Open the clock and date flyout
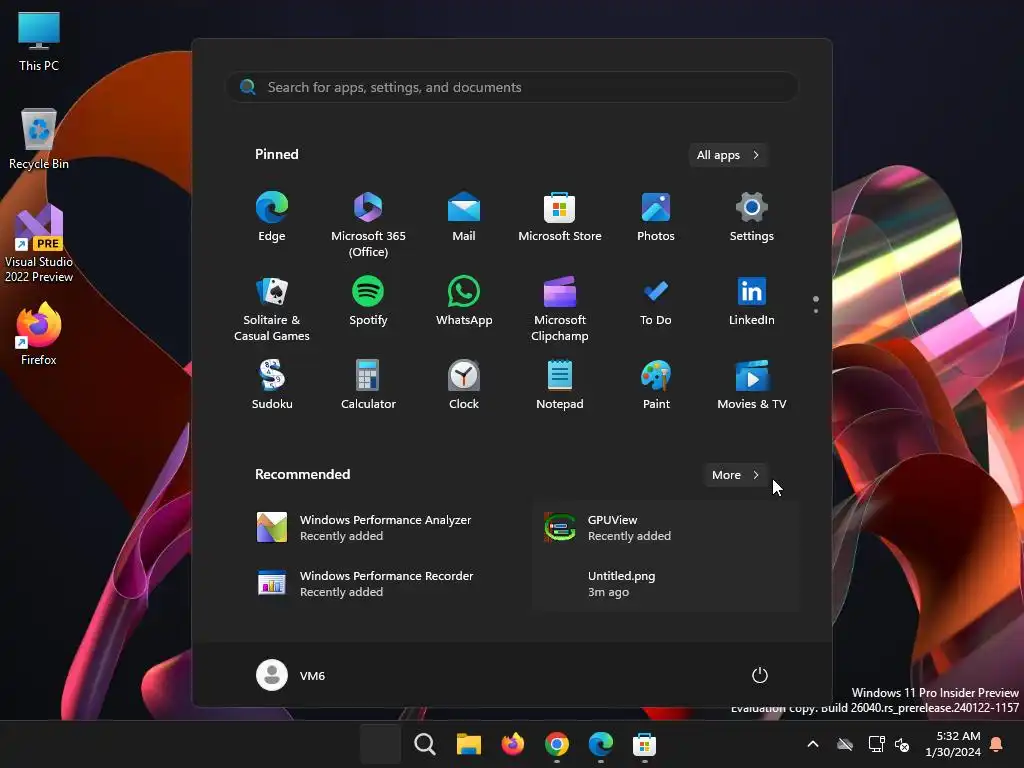Image resolution: width=1024 pixels, height=768 pixels. point(953,744)
